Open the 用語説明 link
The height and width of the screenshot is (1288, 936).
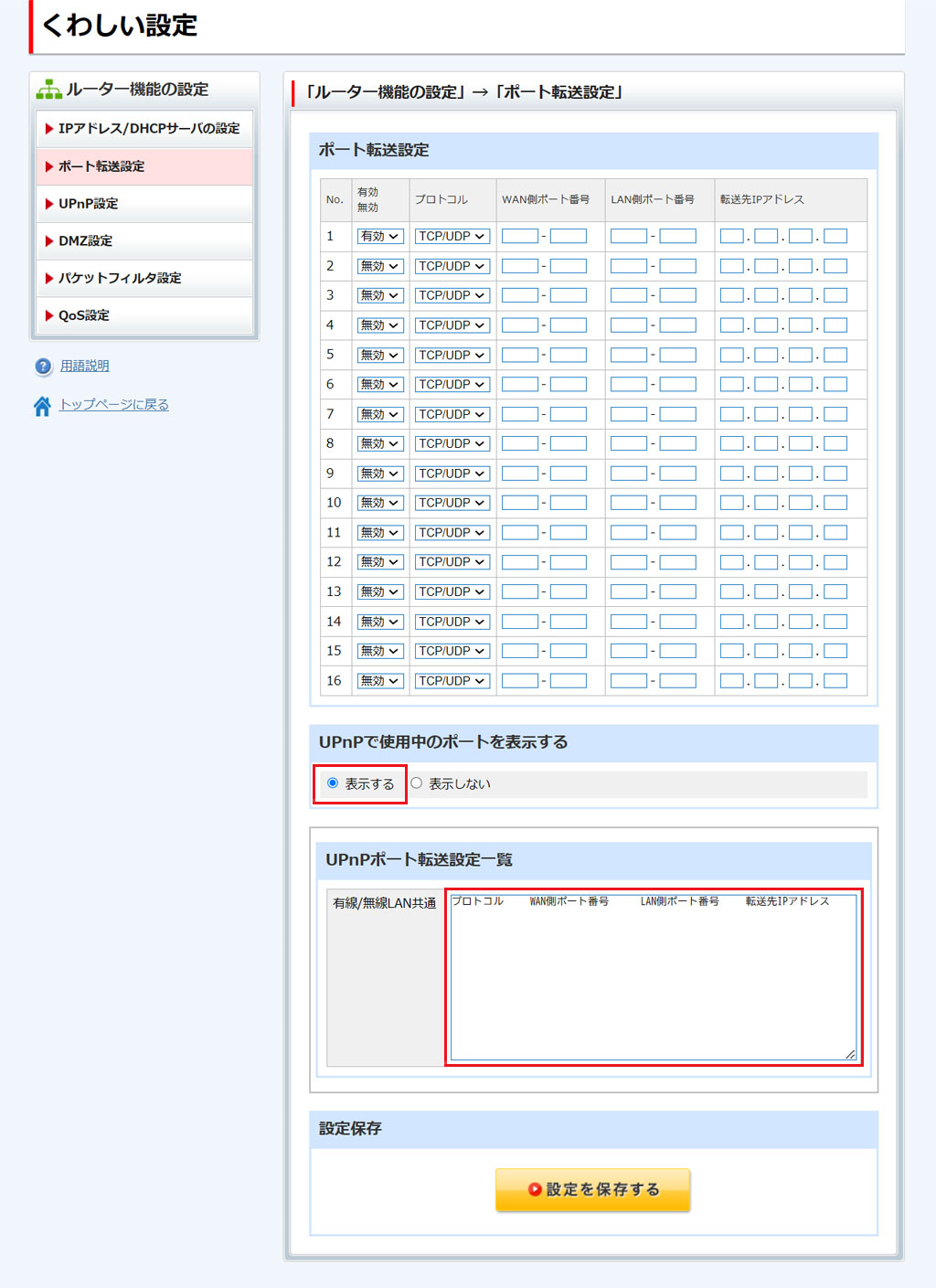point(84,366)
